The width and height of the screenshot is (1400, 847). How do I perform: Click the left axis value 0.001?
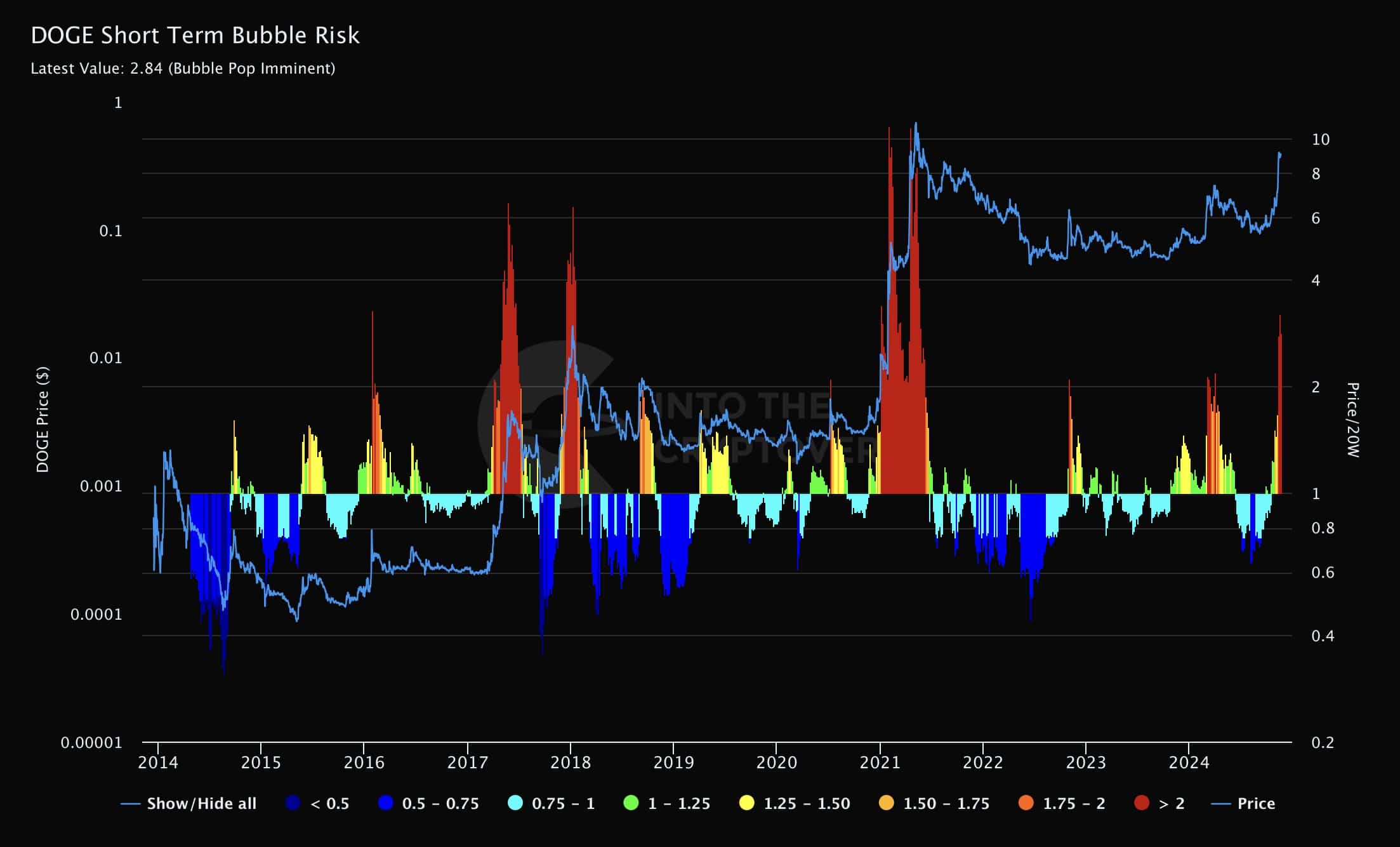pos(101,486)
